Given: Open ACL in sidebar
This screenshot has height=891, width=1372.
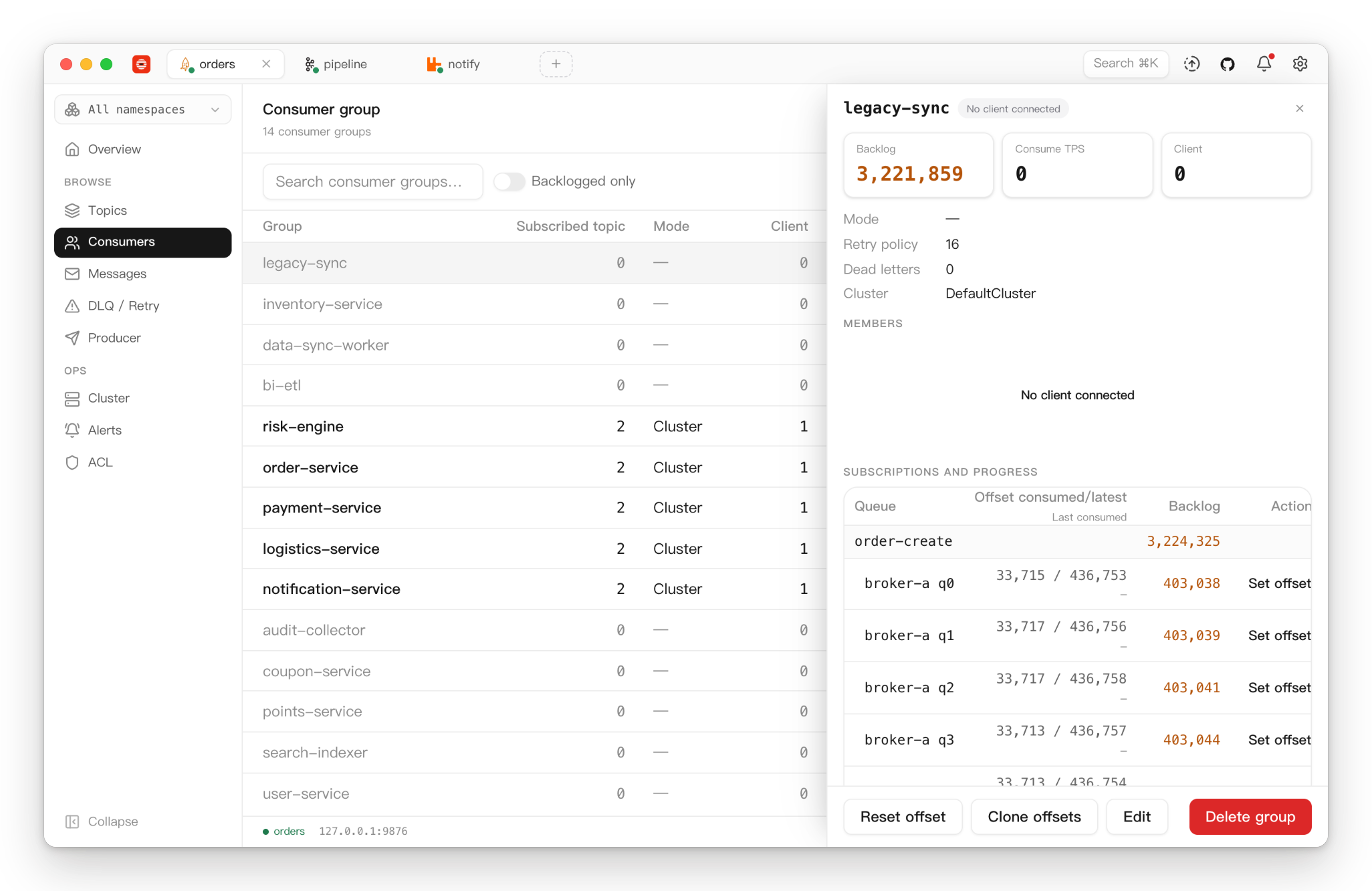Looking at the screenshot, I should click(142, 463).
